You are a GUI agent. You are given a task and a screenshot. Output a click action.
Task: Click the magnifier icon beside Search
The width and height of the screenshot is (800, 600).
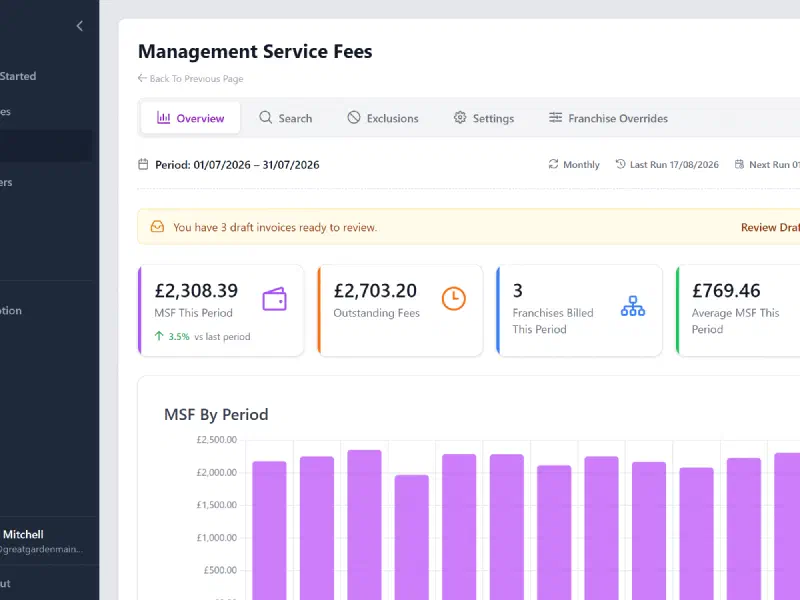click(265, 117)
